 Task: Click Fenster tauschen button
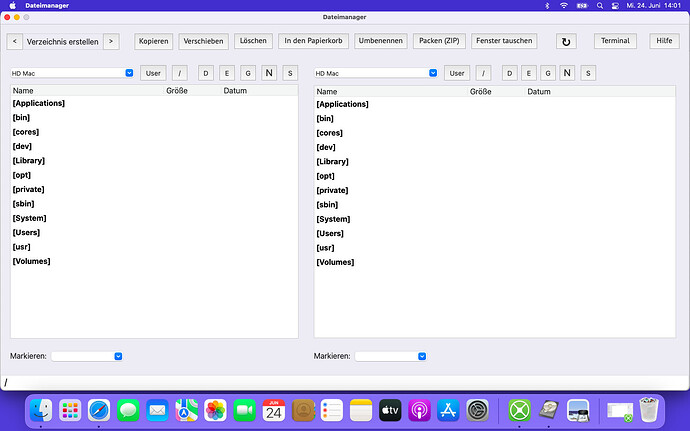click(x=504, y=41)
